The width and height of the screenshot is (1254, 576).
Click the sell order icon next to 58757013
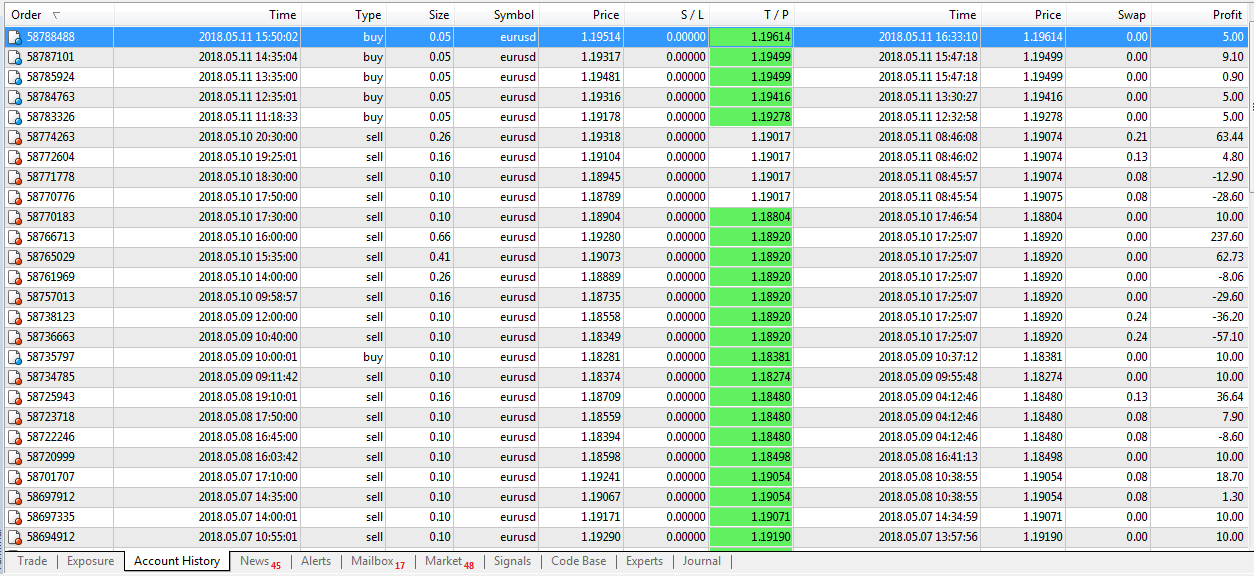(15, 297)
